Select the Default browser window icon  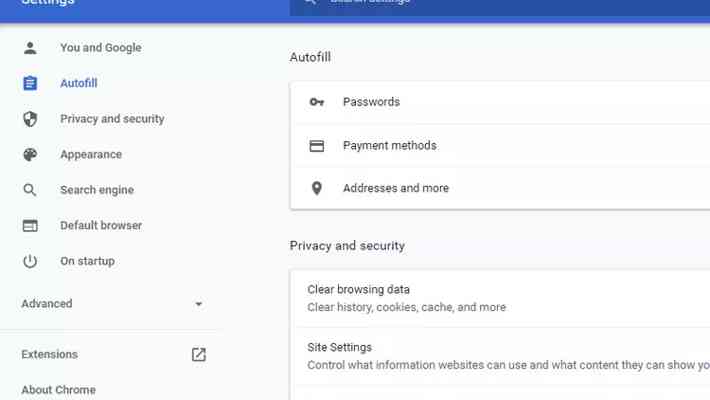[x=30, y=225]
